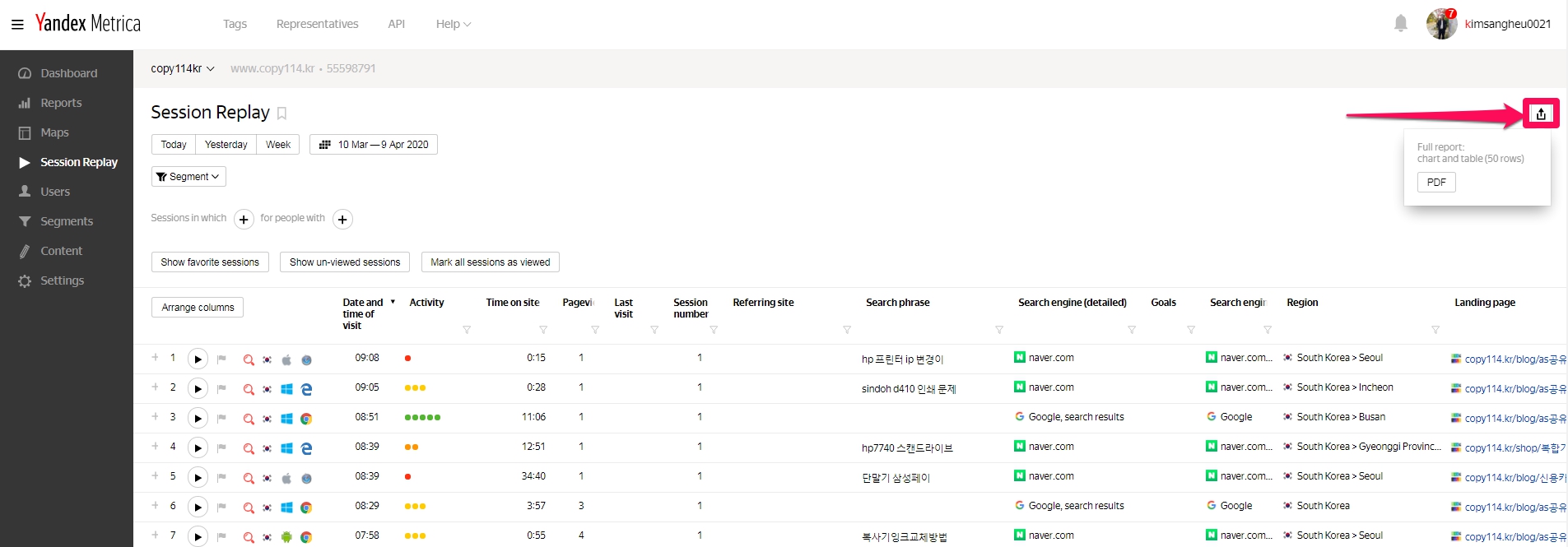1568x547 pixels.
Task: Open the date range picker
Action: tap(374, 145)
